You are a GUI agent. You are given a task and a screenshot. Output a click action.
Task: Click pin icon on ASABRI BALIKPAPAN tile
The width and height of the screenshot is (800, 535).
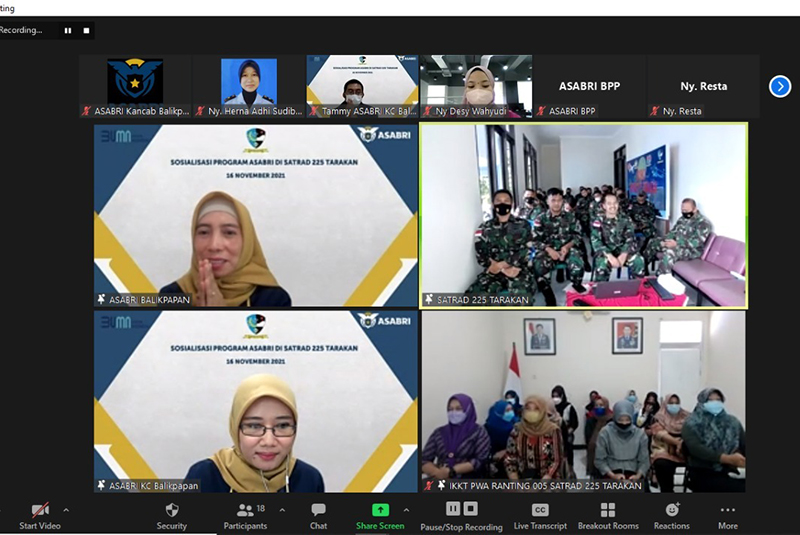pyautogui.click(x=101, y=299)
